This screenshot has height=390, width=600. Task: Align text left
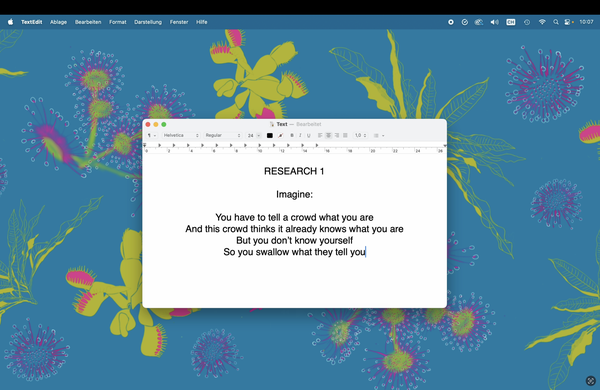[x=320, y=135]
